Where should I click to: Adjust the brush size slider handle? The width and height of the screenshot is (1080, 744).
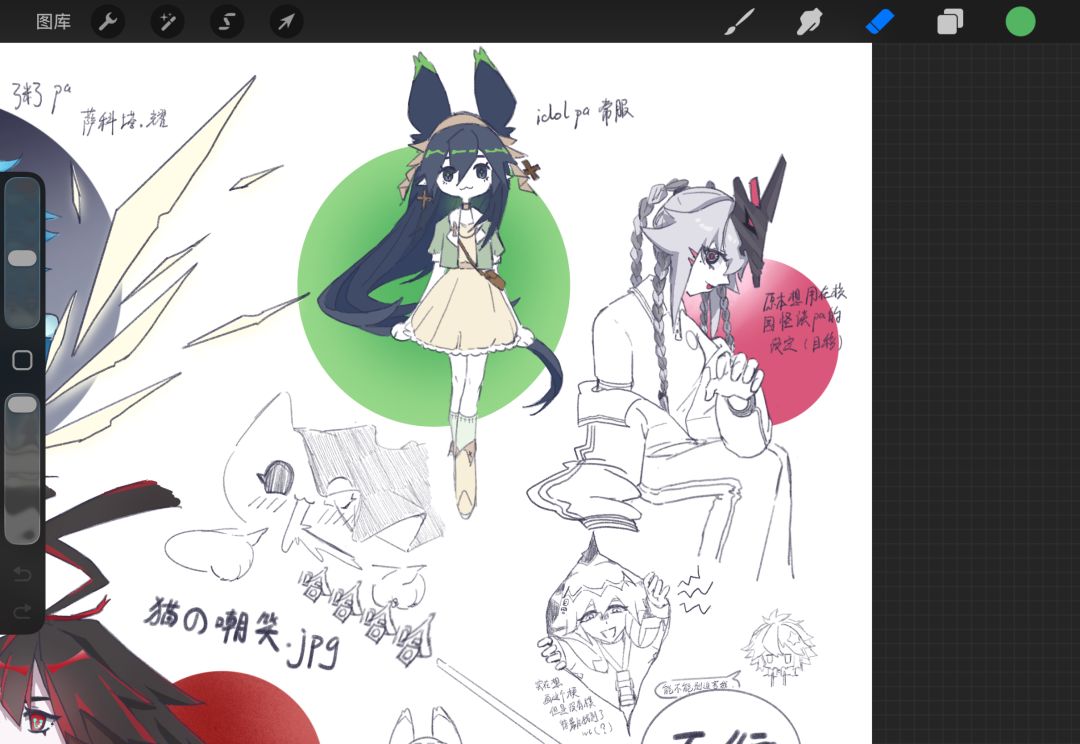pyautogui.click(x=22, y=258)
